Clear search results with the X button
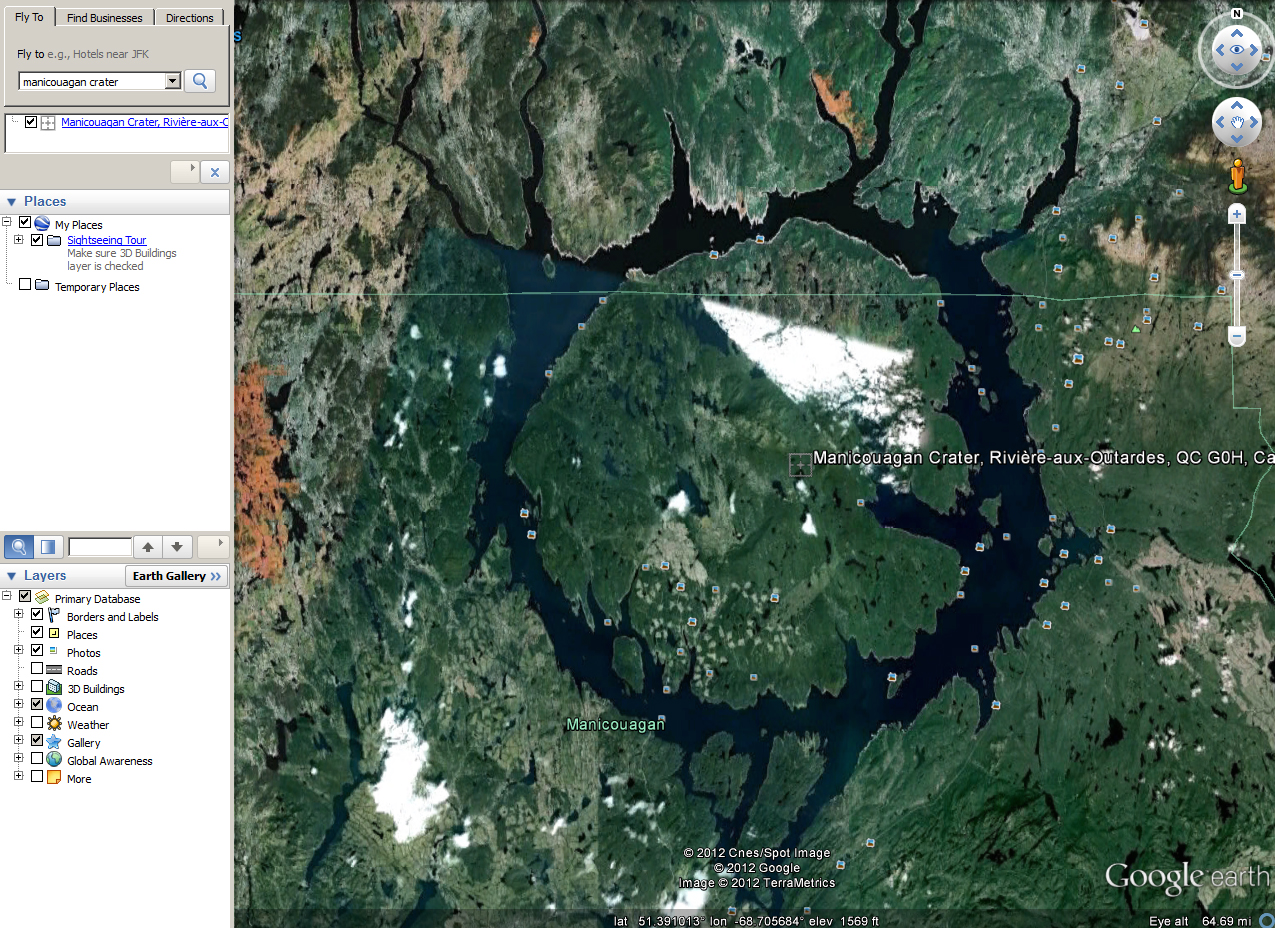1275x928 pixels. coord(214,172)
